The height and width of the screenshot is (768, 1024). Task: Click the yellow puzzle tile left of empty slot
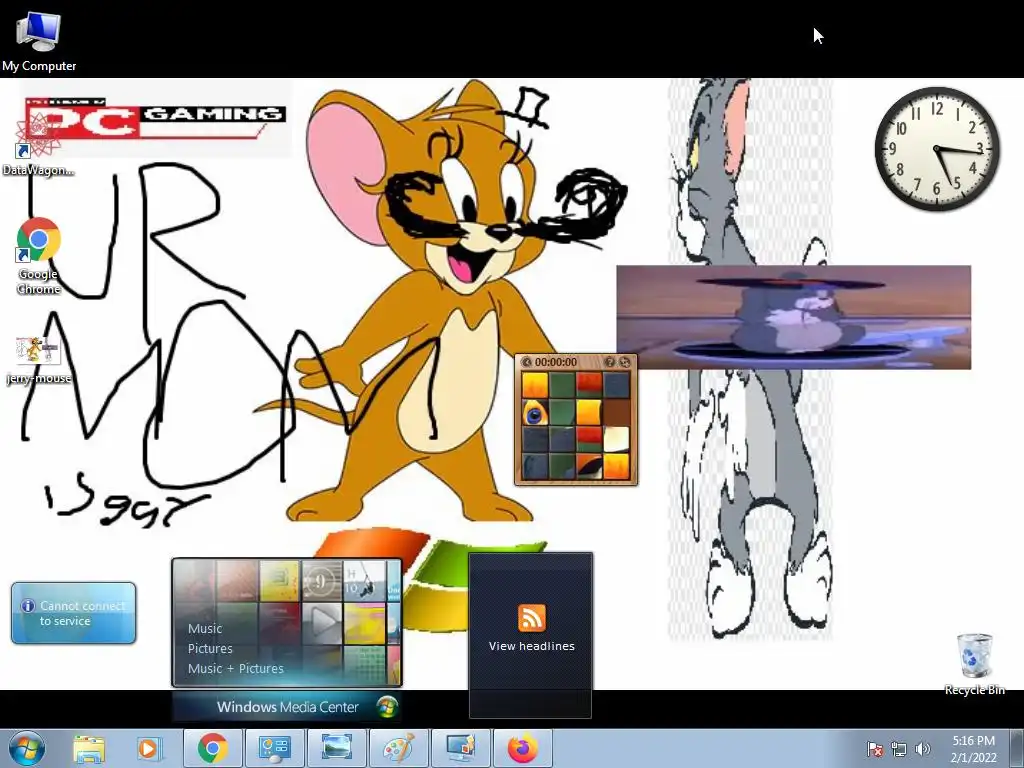589,413
